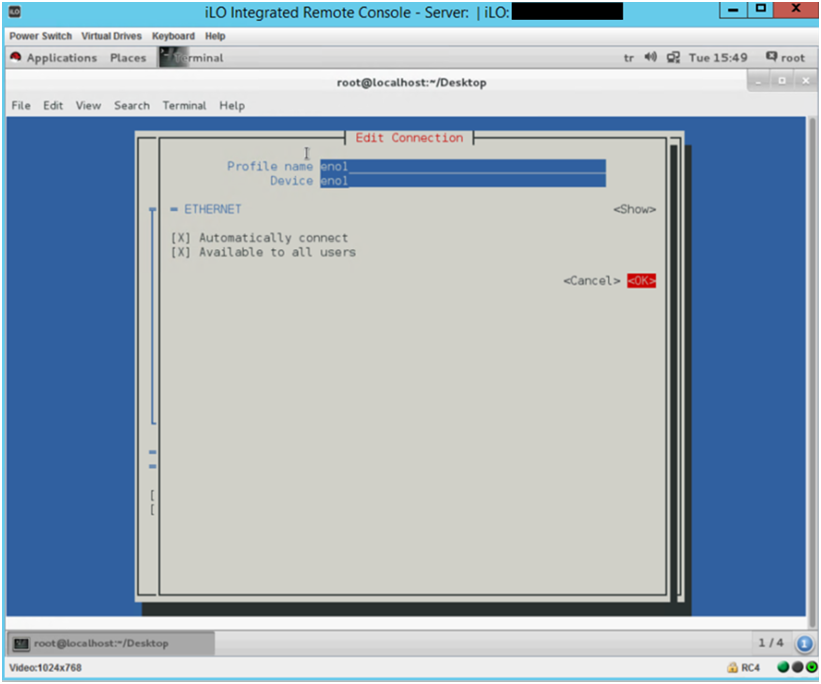Click the iLO logo in title bar
The width and height of the screenshot is (821, 684).
point(15,12)
